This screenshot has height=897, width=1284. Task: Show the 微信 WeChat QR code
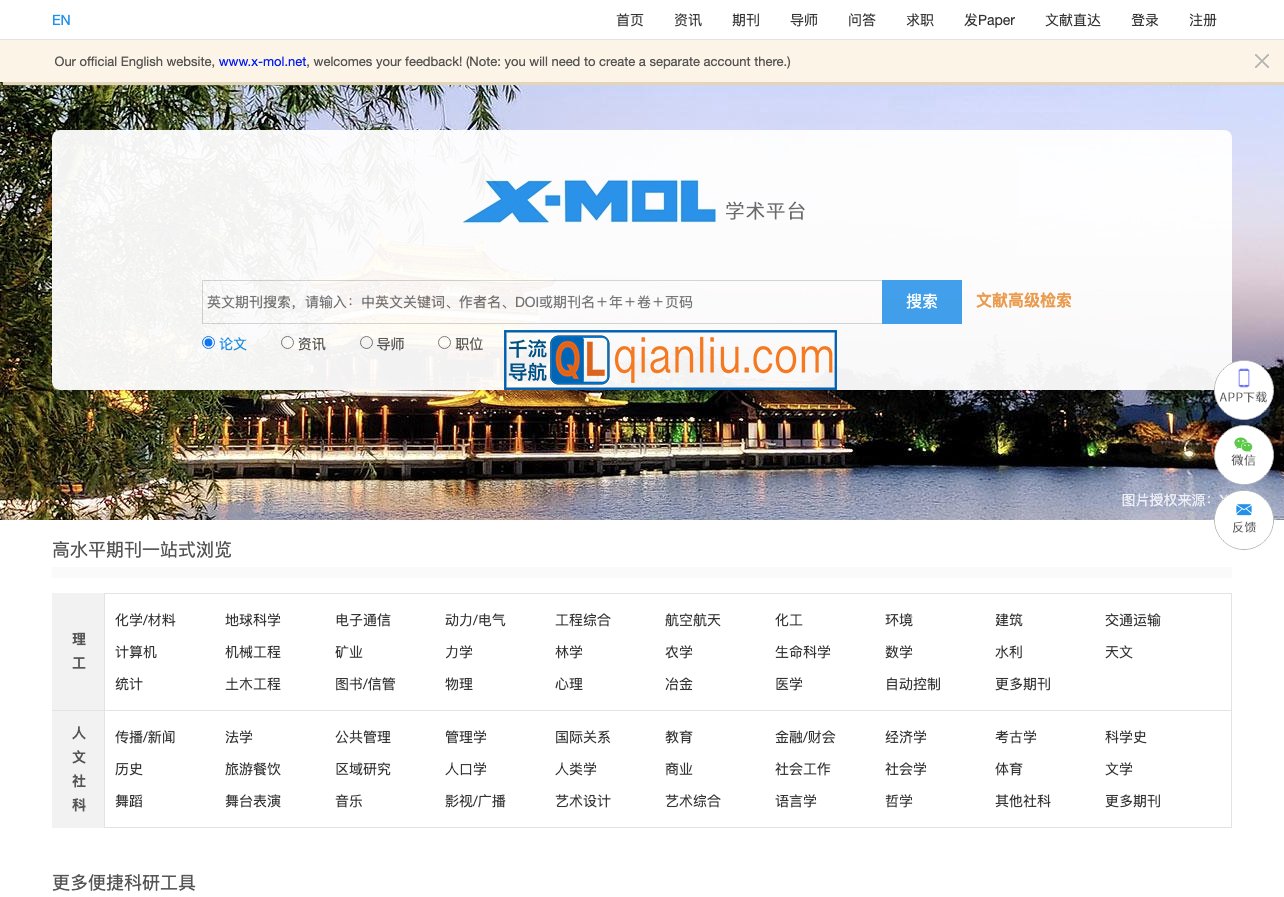[x=1243, y=455]
